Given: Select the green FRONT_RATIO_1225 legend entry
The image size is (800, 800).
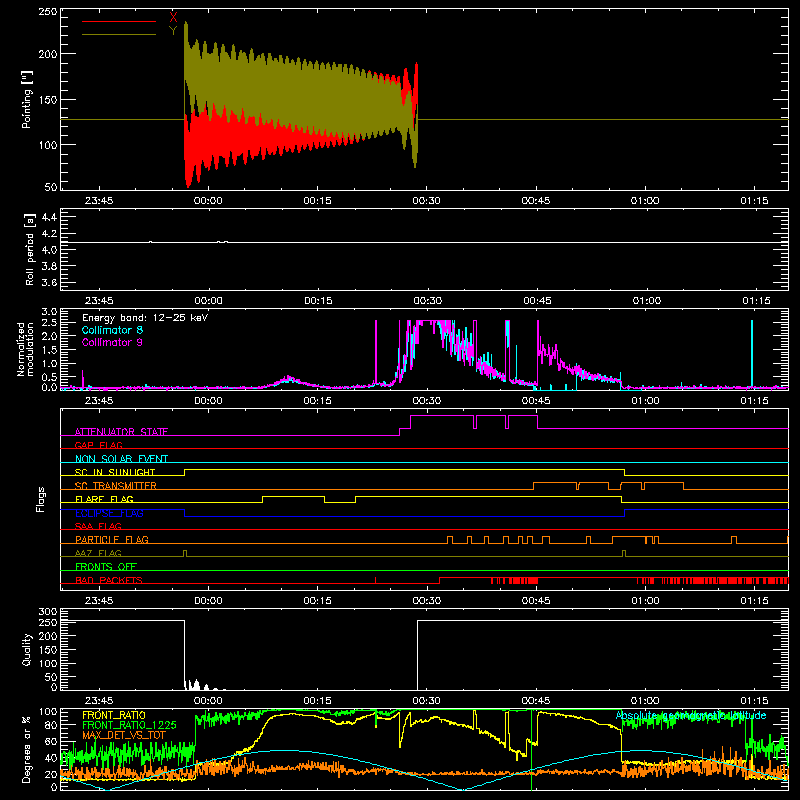Looking at the screenshot, I should coord(129,725).
